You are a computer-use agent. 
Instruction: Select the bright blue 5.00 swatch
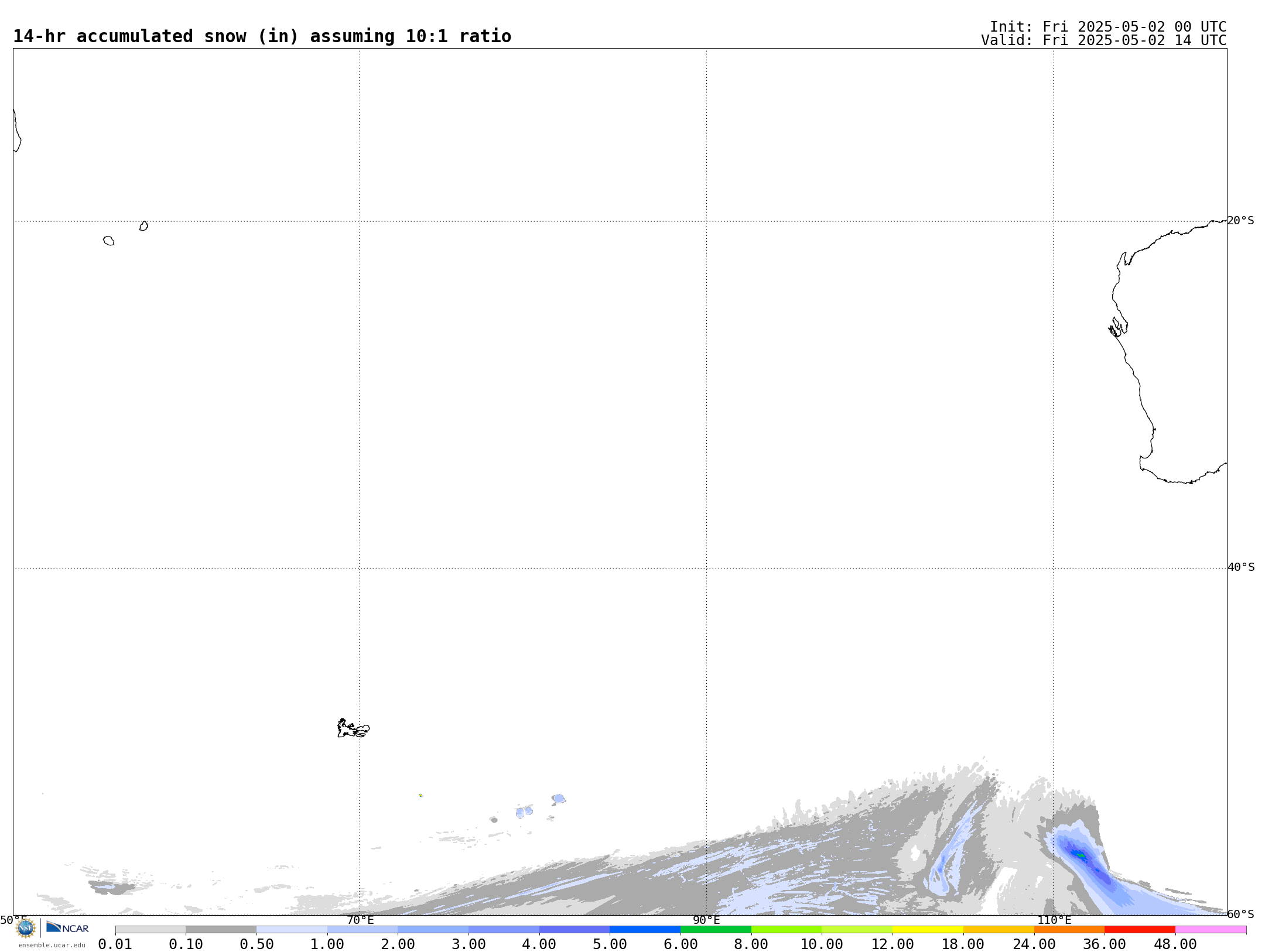(645, 930)
